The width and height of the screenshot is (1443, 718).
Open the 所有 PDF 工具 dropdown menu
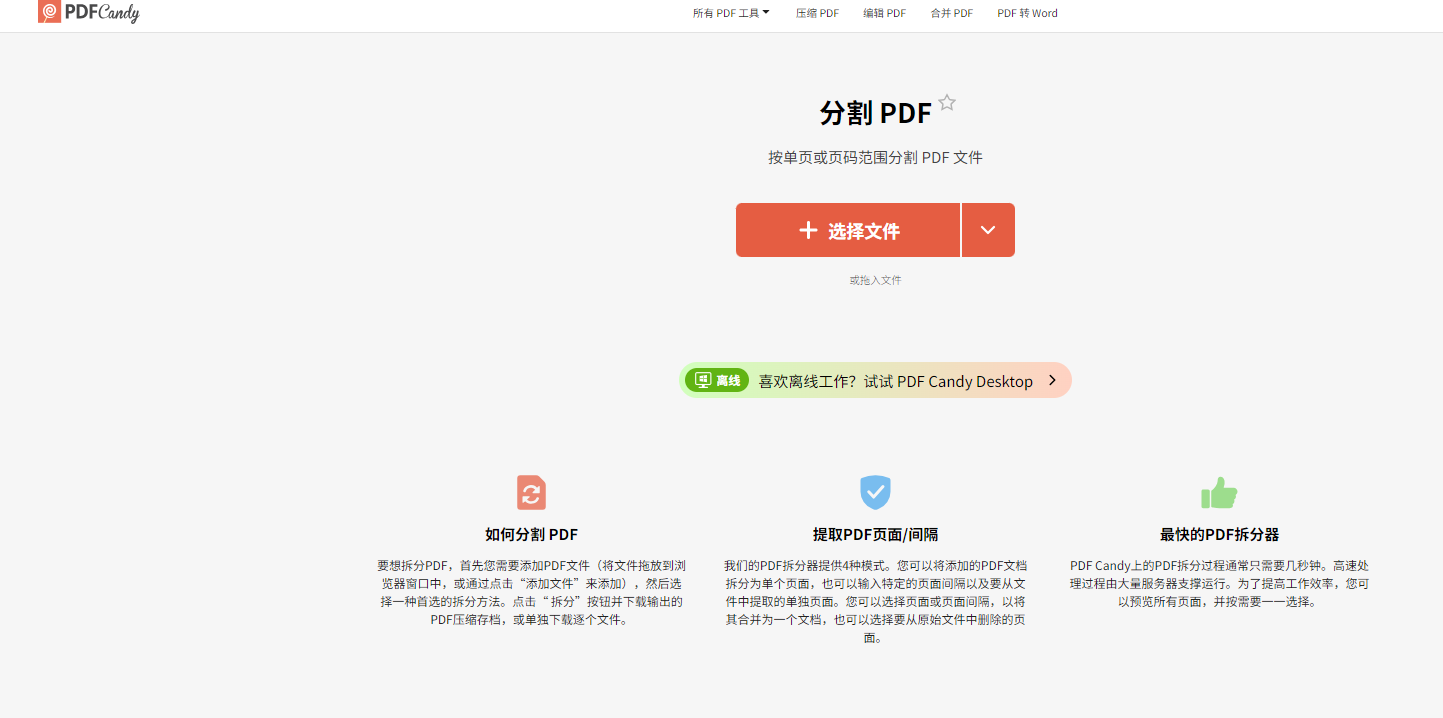(x=731, y=13)
